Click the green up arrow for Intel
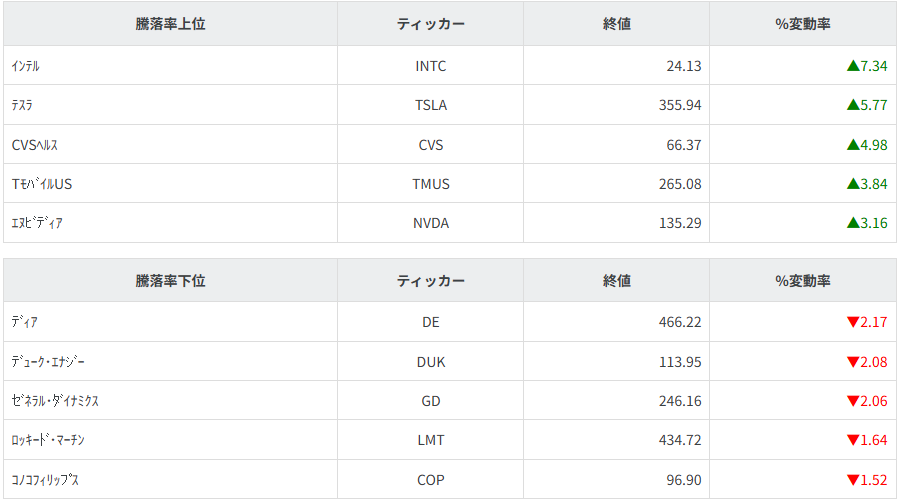The height and width of the screenshot is (503, 899). 852,66
